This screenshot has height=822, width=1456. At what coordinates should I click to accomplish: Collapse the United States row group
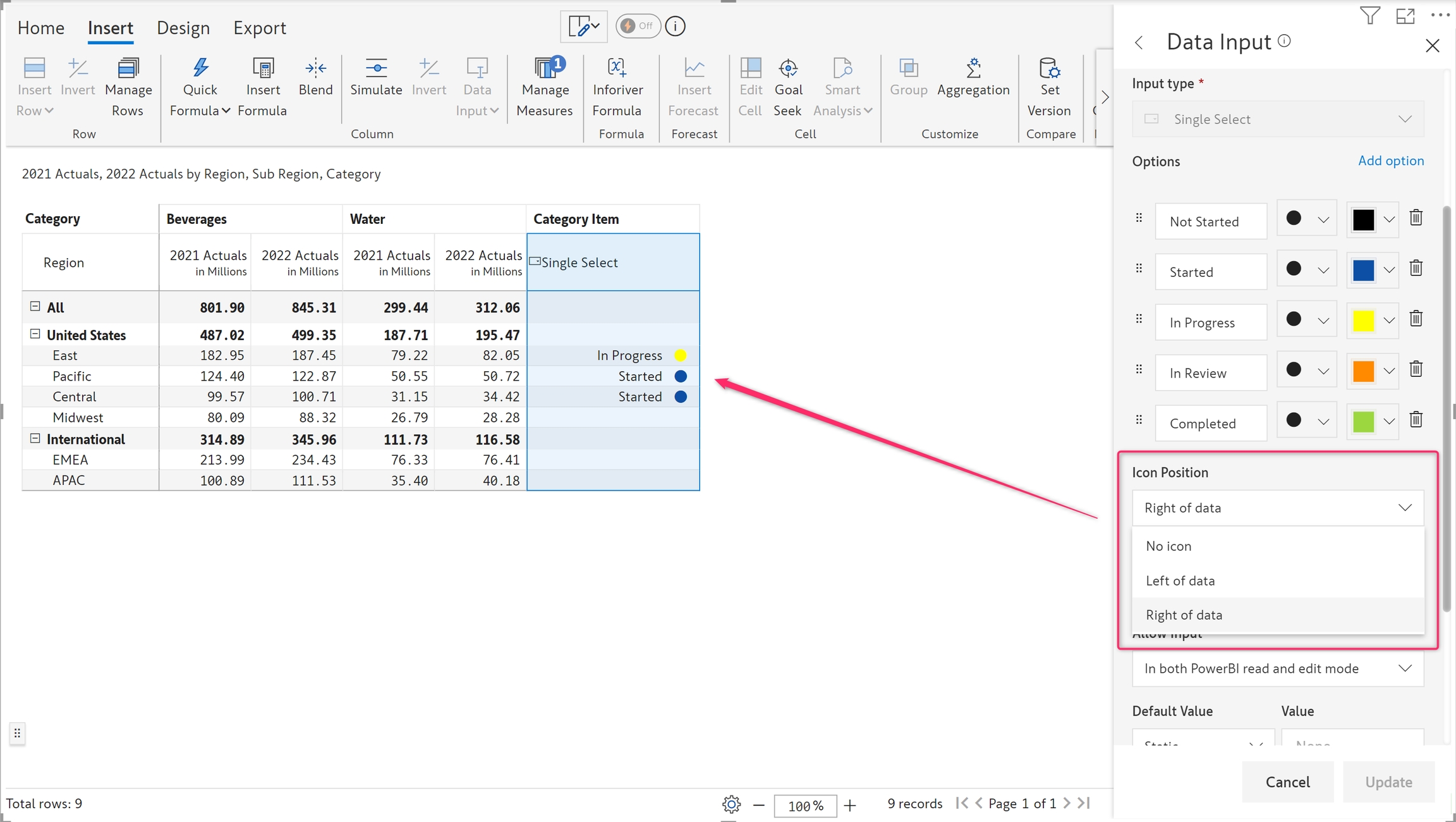coord(35,334)
